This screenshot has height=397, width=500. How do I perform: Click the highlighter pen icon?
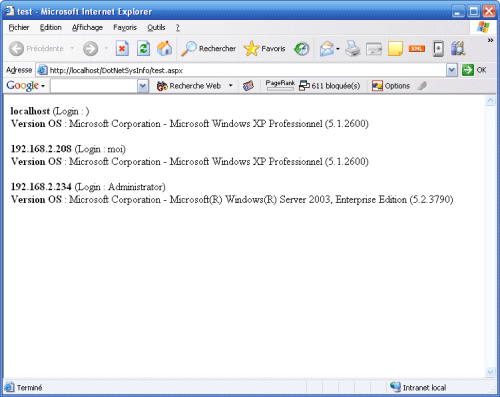pos(422,86)
